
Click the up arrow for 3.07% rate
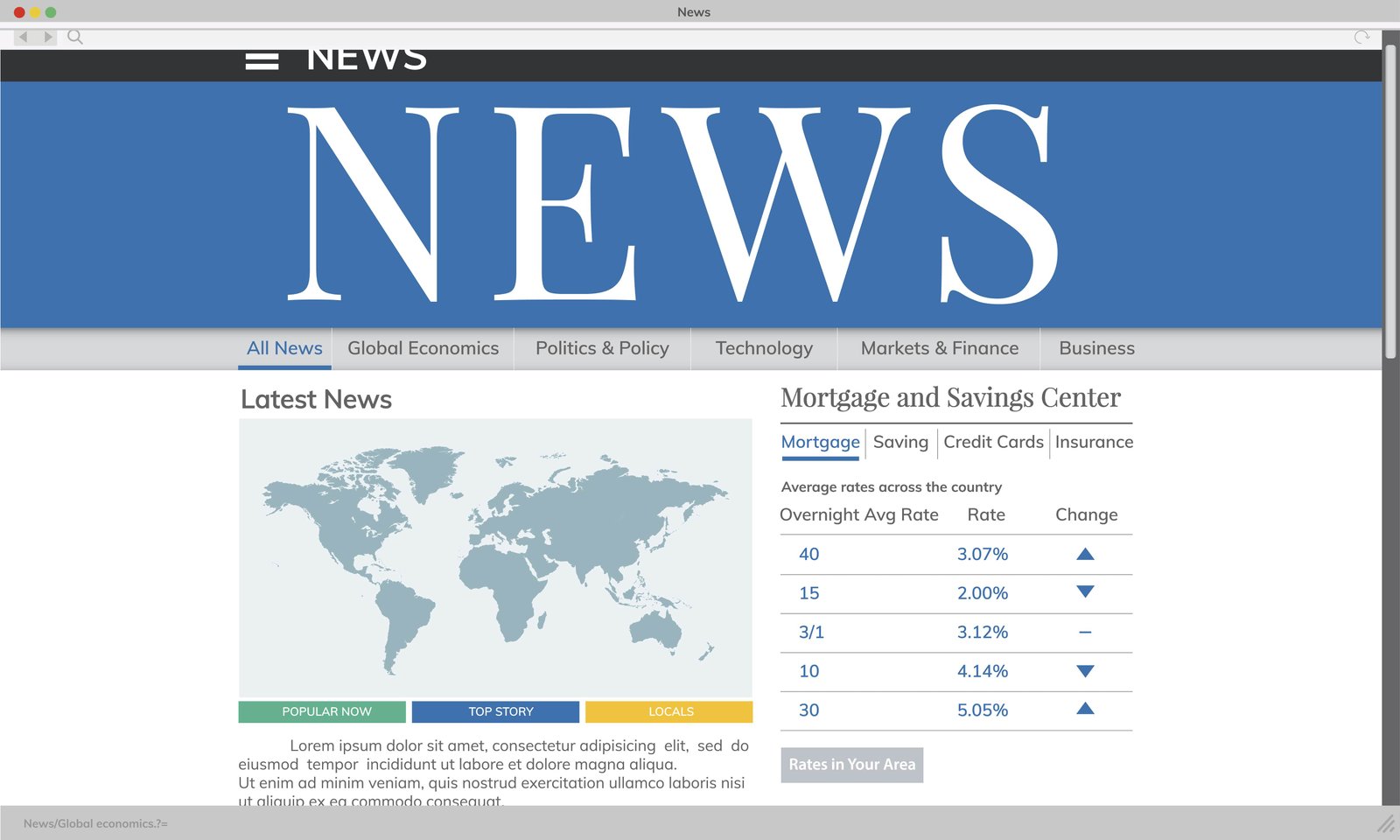(x=1085, y=554)
